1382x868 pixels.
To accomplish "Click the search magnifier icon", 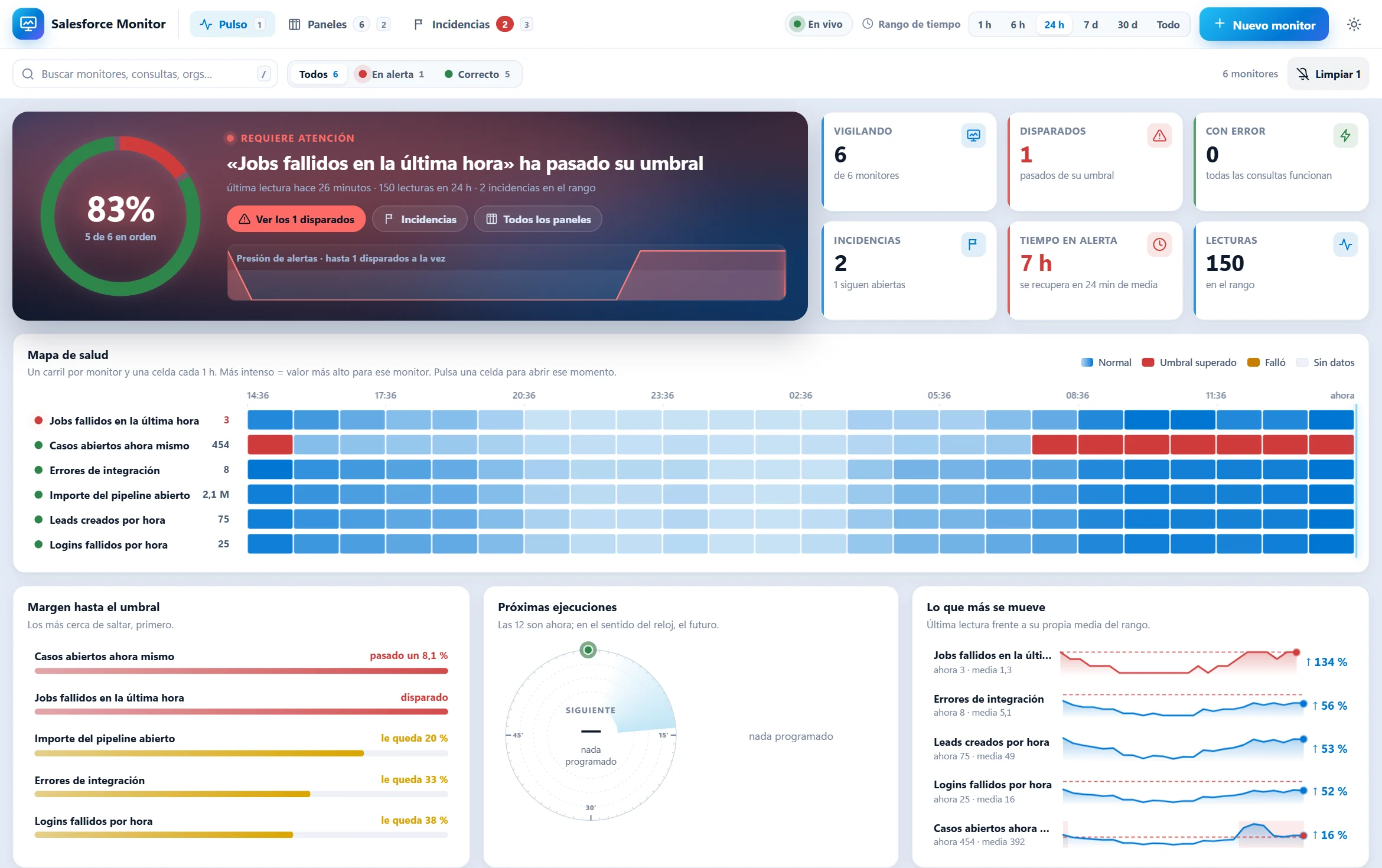I will [28, 74].
